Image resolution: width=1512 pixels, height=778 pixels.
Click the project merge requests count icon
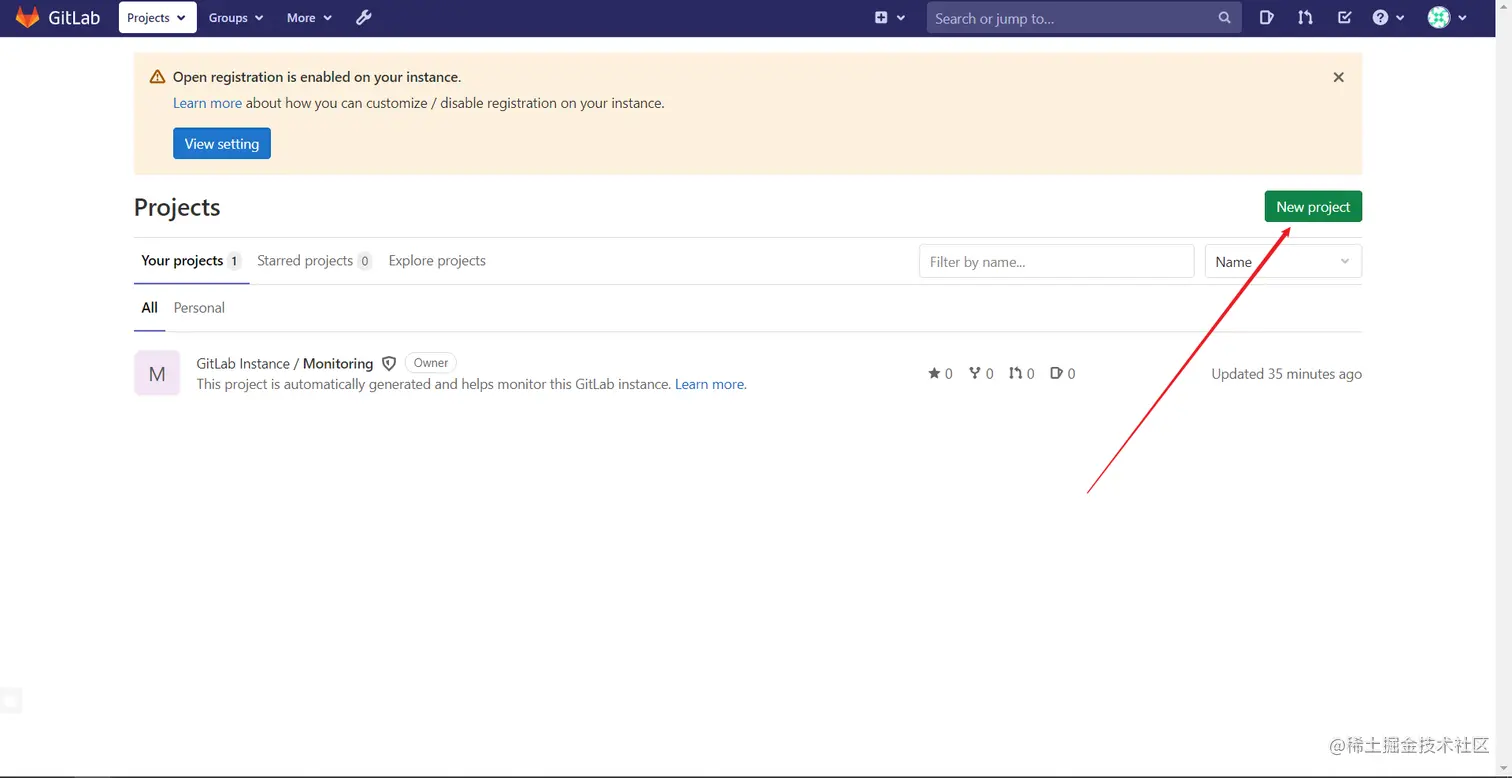[x=1016, y=373]
